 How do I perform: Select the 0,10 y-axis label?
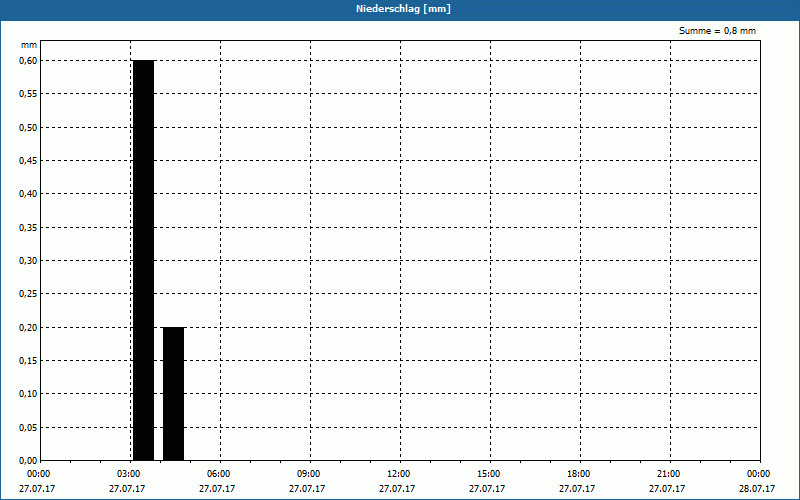click(x=28, y=393)
